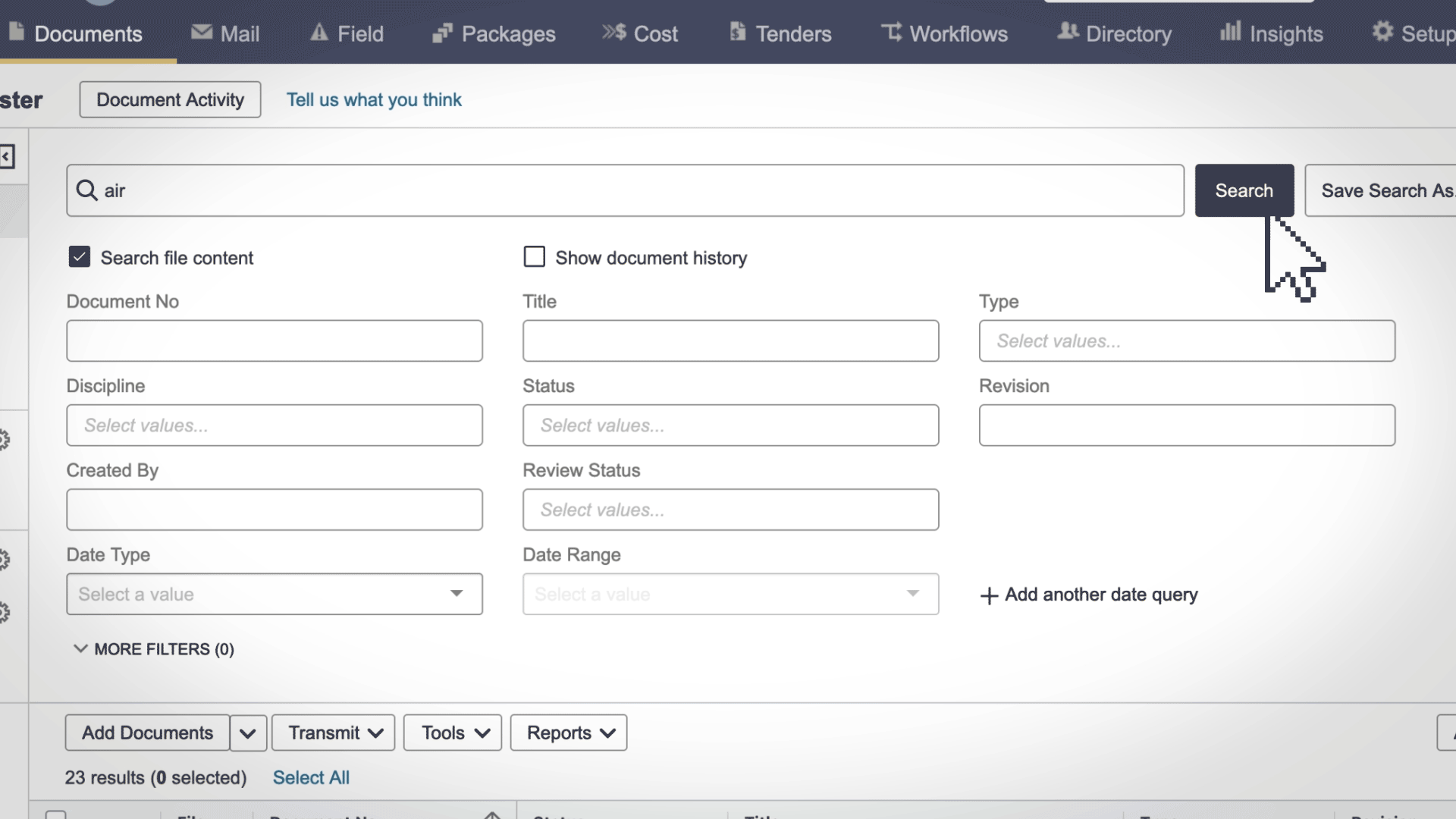
Task: Click the Tenders document icon
Action: tap(737, 32)
